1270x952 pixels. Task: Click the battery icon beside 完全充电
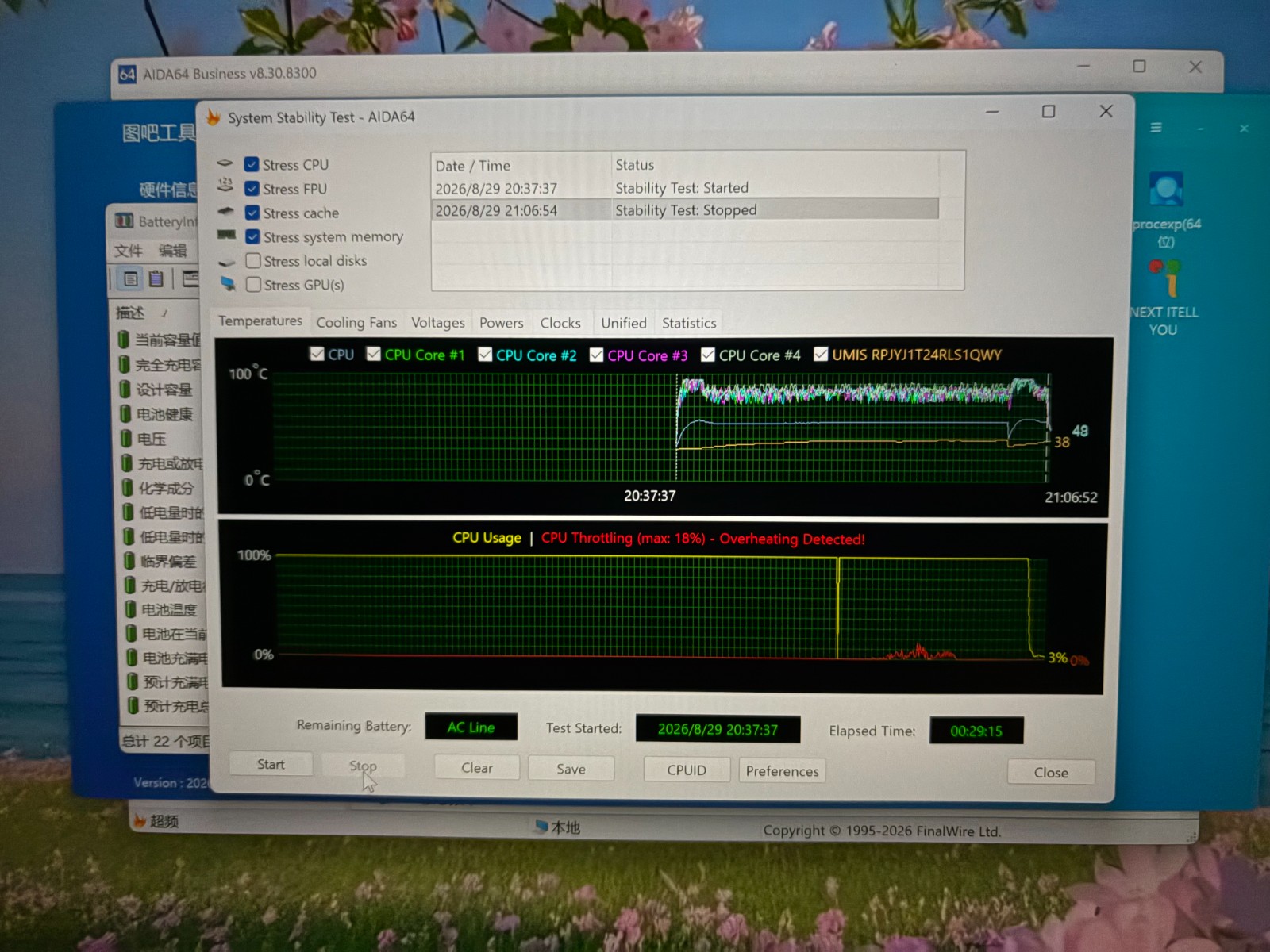(x=124, y=365)
